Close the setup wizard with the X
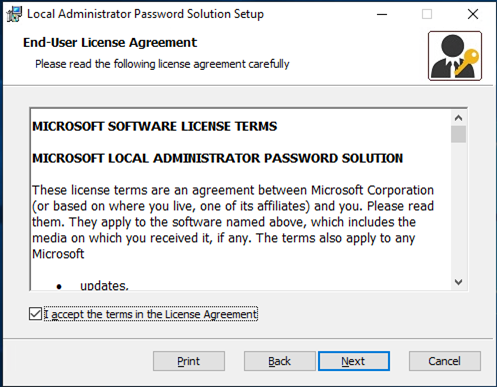This screenshot has width=497, height=387. pos(473,14)
